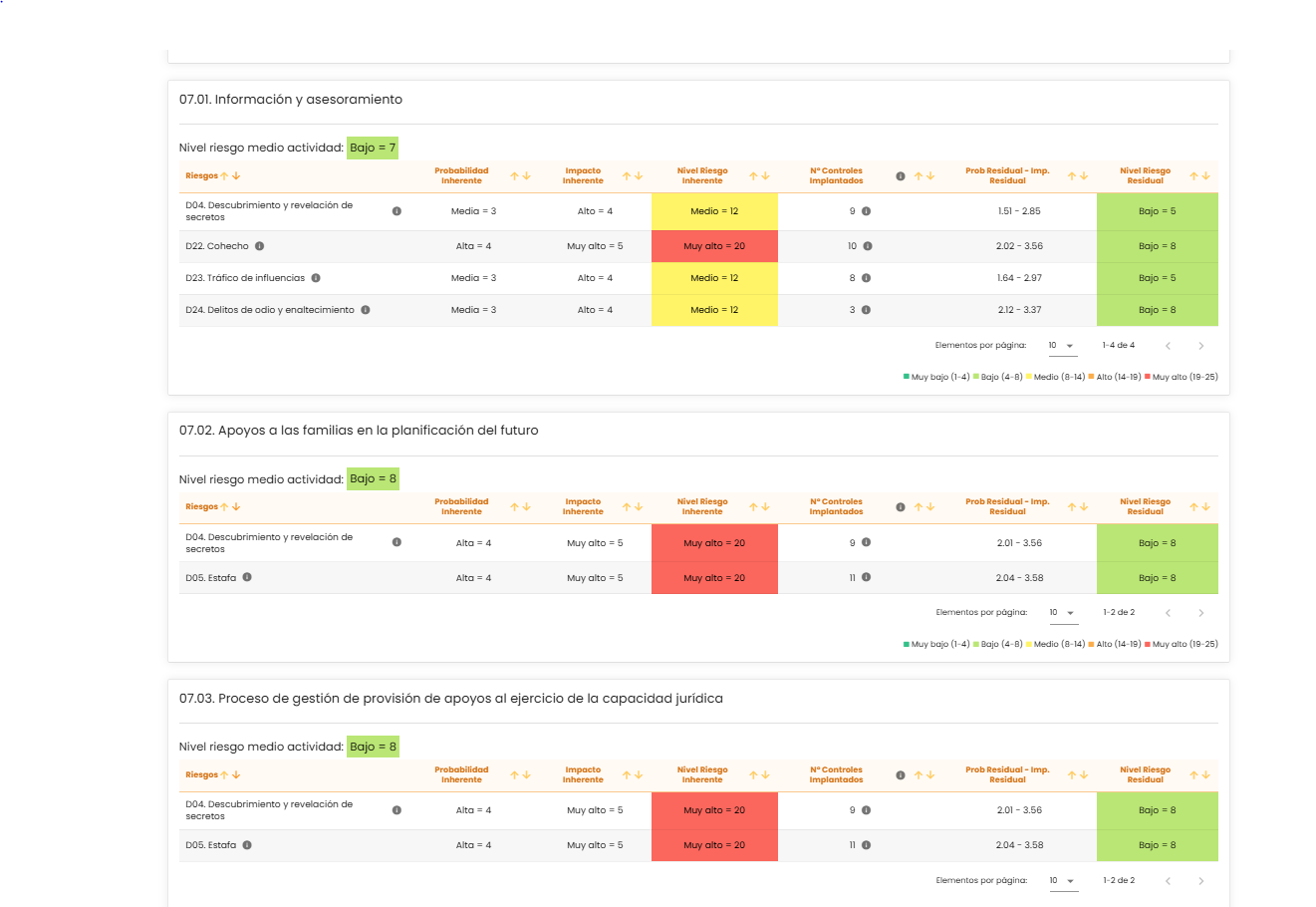The width and height of the screenshot is (1316, 907).
Task: Go to previous page in 07.02 table
Action: [x=1168, y=613]
